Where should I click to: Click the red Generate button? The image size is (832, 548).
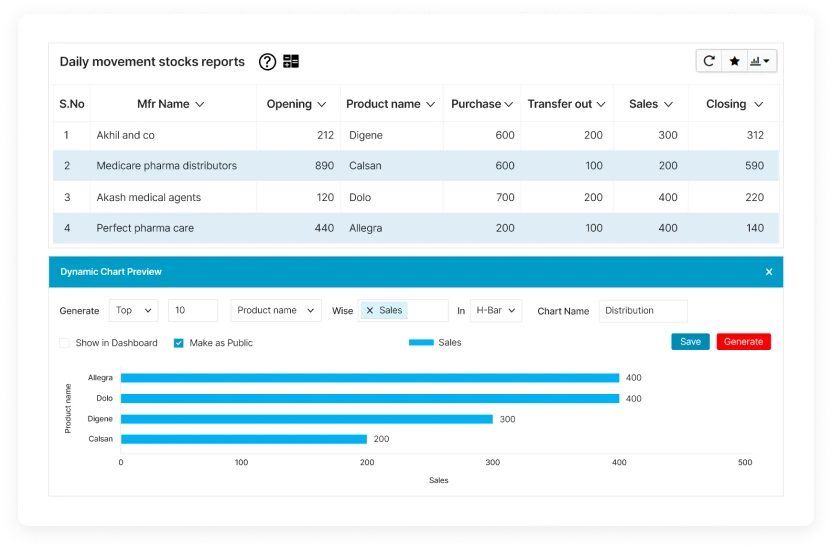[x=743, y=342]
